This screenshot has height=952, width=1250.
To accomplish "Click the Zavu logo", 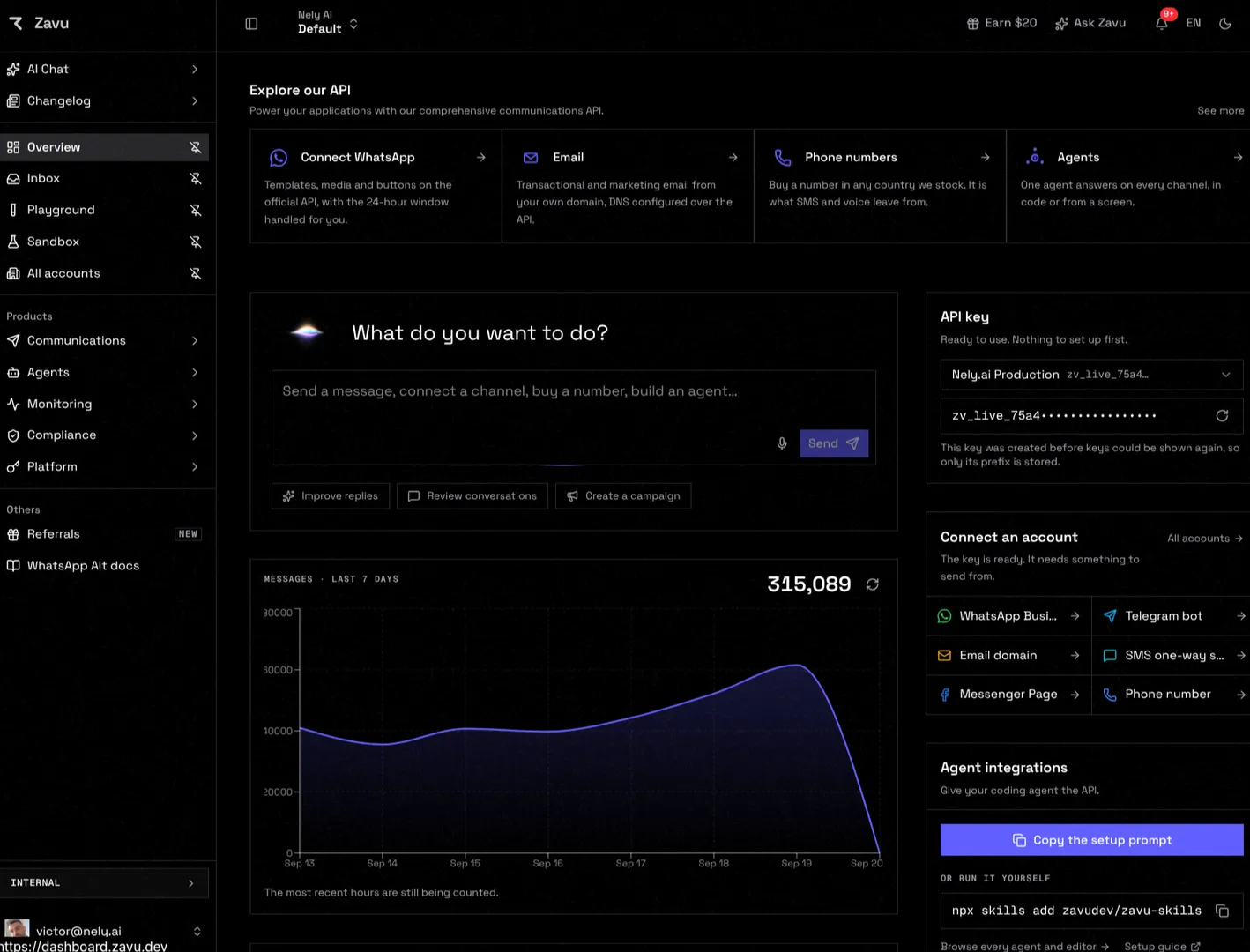I will 39,23.
